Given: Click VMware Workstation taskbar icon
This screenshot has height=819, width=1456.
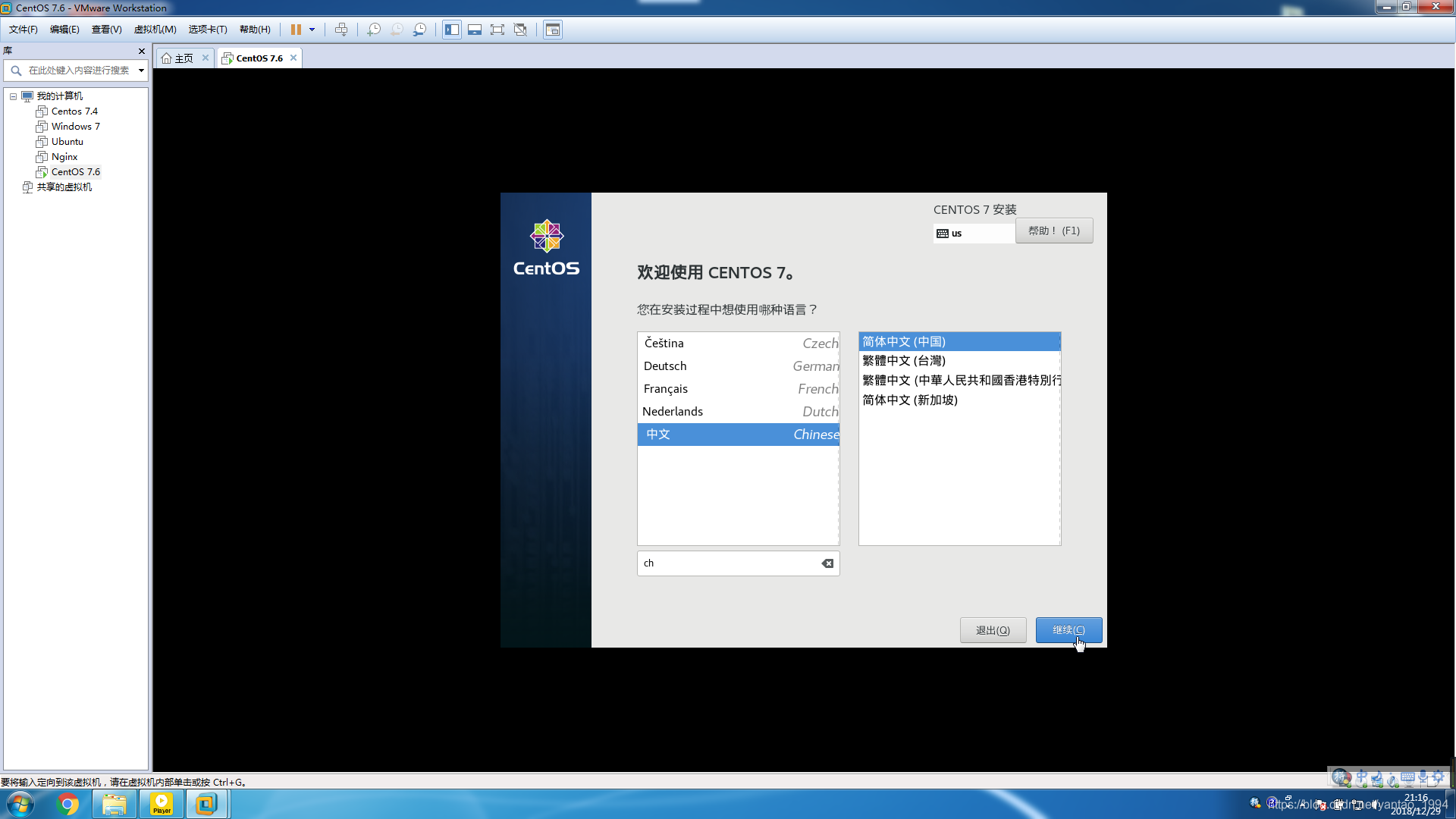Looking at the screenshot, I should (207, 804).
